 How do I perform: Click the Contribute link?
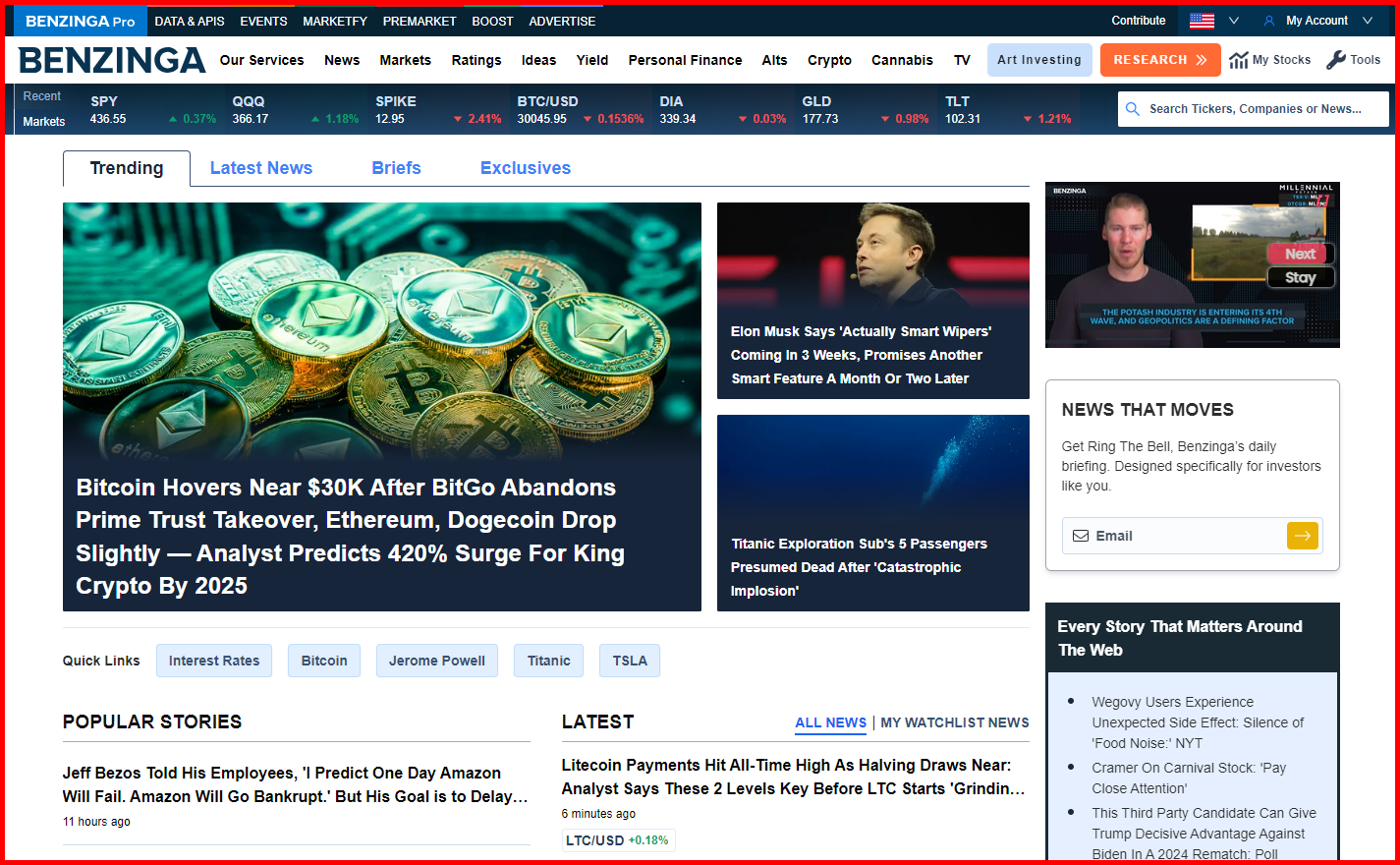pyautogui.click(x=1139, y=20)
